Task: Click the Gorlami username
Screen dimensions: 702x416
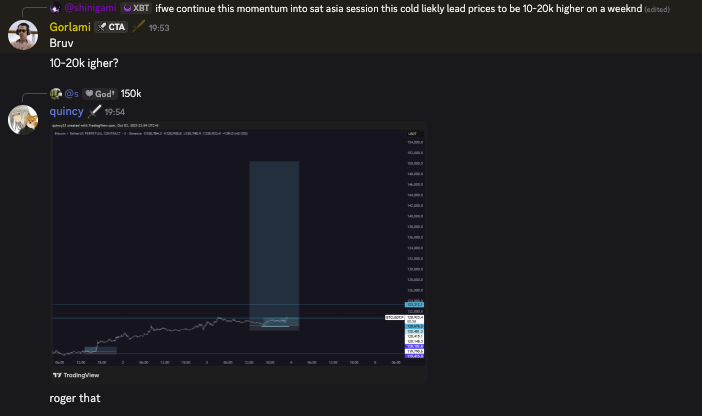Action: (70, 27)
